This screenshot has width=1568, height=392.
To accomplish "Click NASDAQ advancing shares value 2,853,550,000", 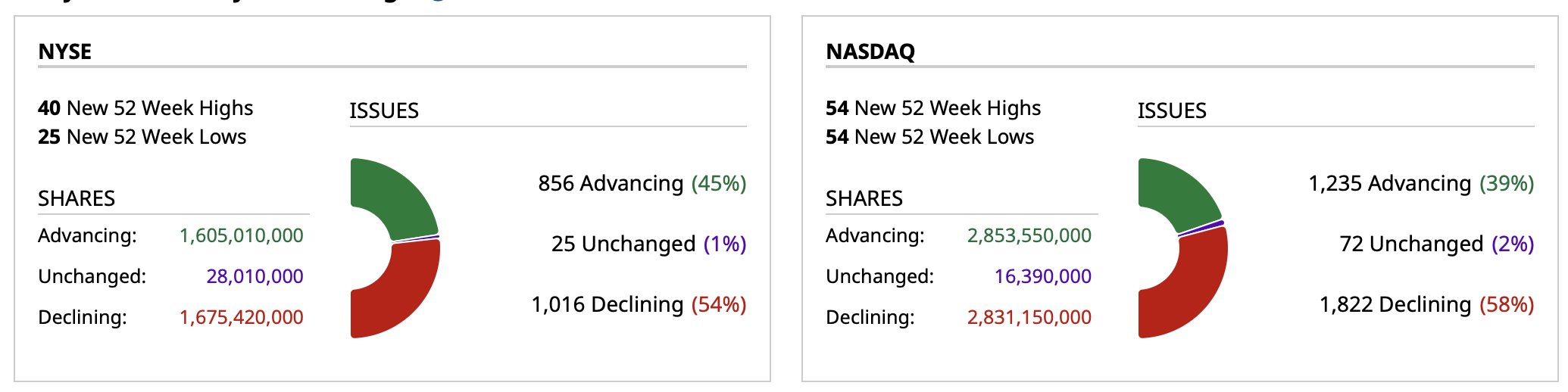I will click(x=1029, y=235).
